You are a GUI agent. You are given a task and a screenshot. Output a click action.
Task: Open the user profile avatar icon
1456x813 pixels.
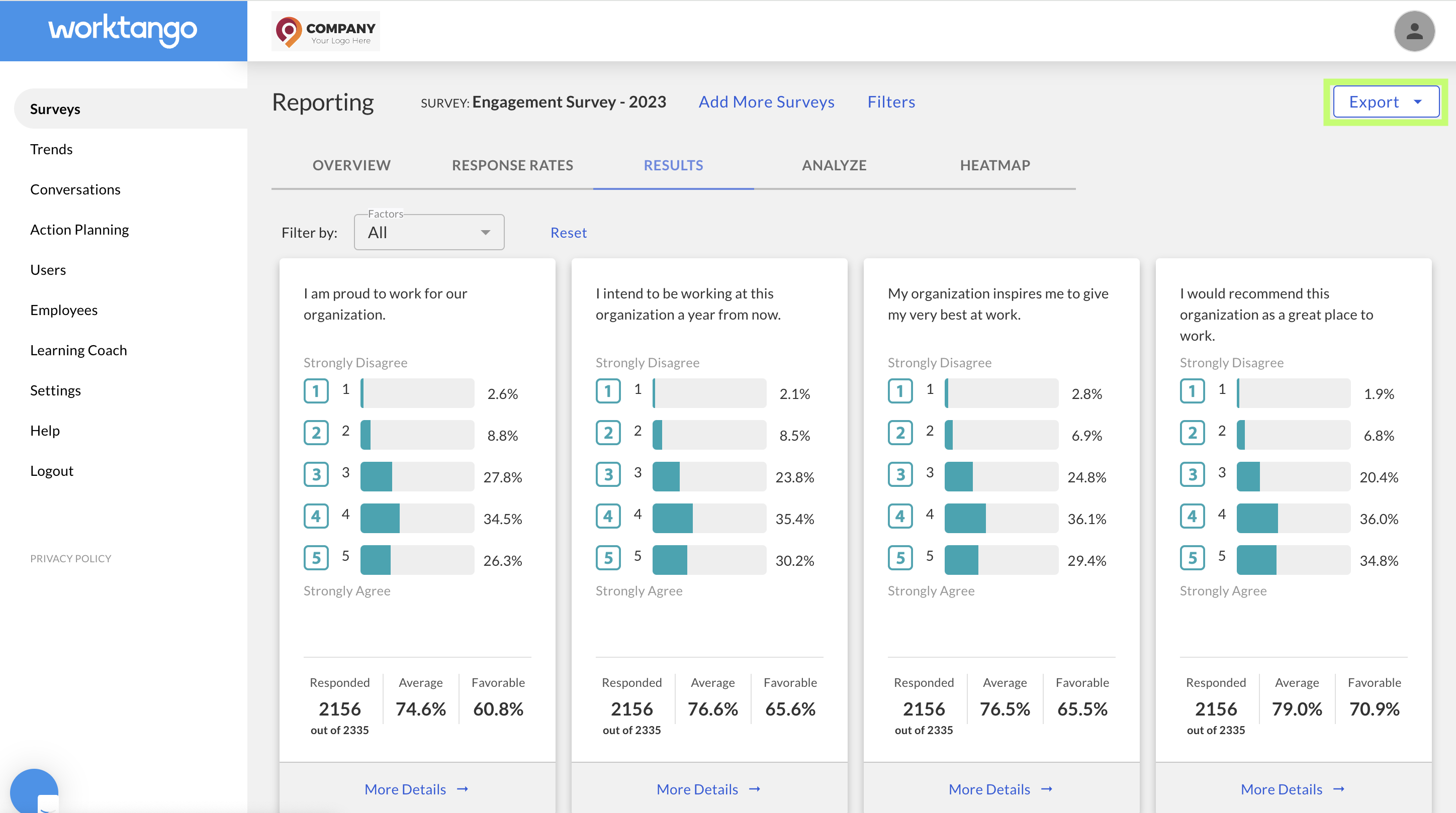click(1414, 31)
